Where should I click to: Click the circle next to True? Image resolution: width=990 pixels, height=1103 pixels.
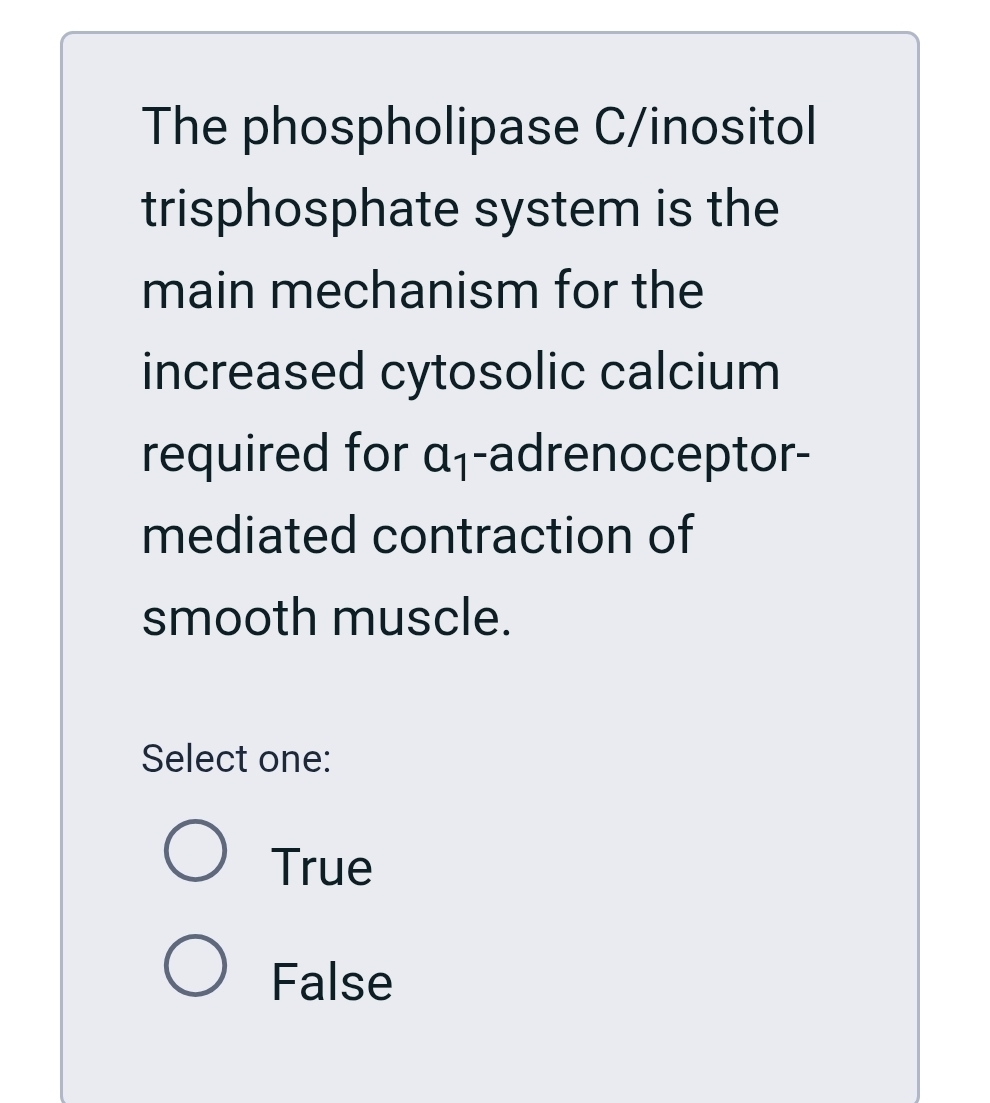(196, 855)
